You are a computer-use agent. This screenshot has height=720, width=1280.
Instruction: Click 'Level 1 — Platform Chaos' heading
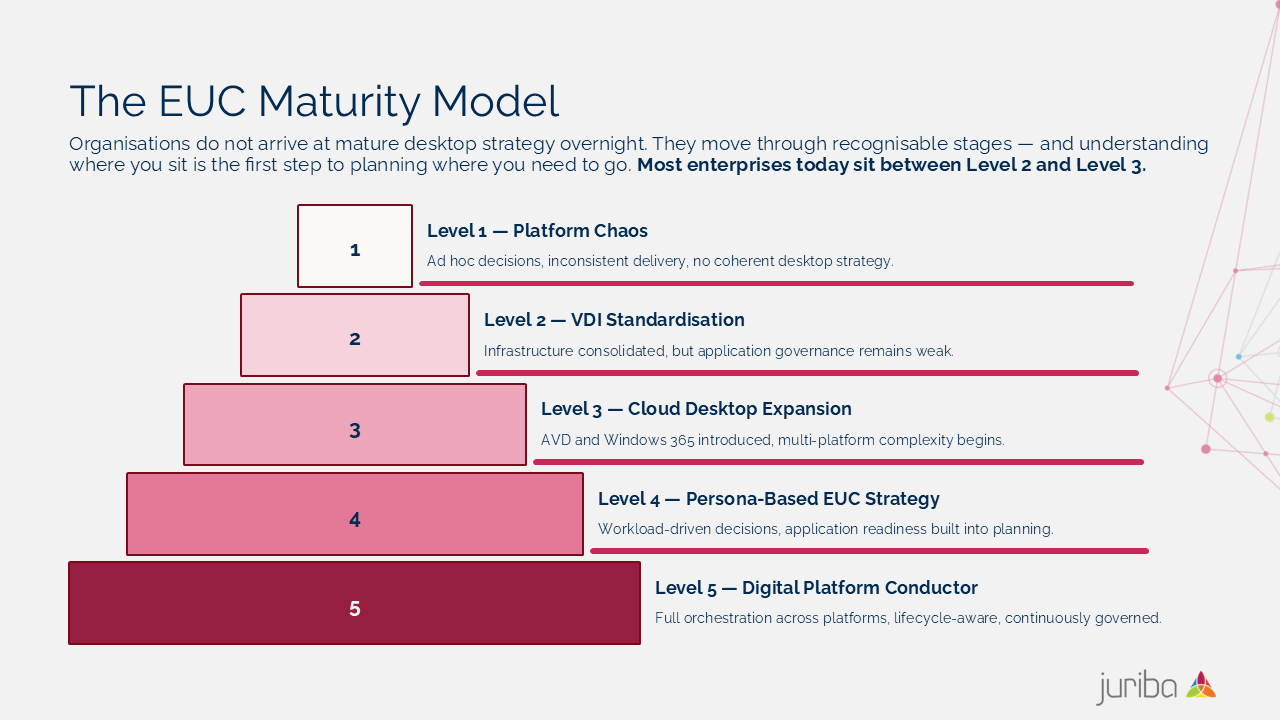coord(537,231)
